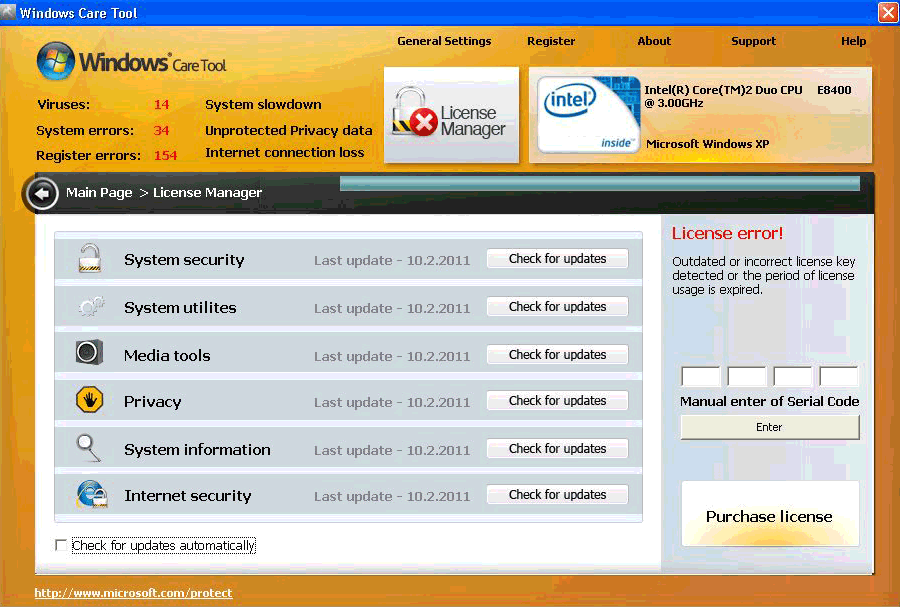Open the microsoft.com/protect link
Image resolution: width=900 pixels, height=607 pixels.
132,592
